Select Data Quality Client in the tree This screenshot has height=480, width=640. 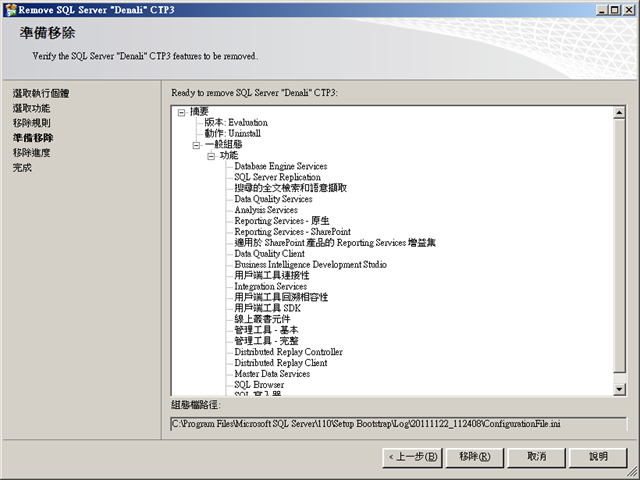click(x=269, y=254)
